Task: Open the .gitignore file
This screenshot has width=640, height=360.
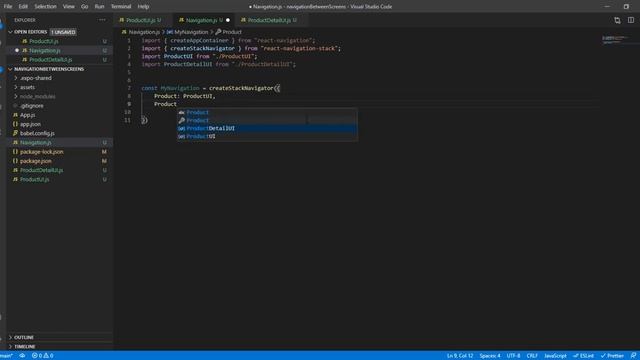Action: pos(32,106)
